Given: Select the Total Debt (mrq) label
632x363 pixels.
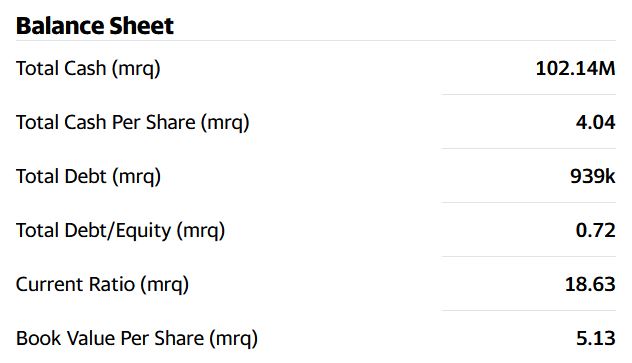Looking at the screenshot, I should (x=88, y=176).
